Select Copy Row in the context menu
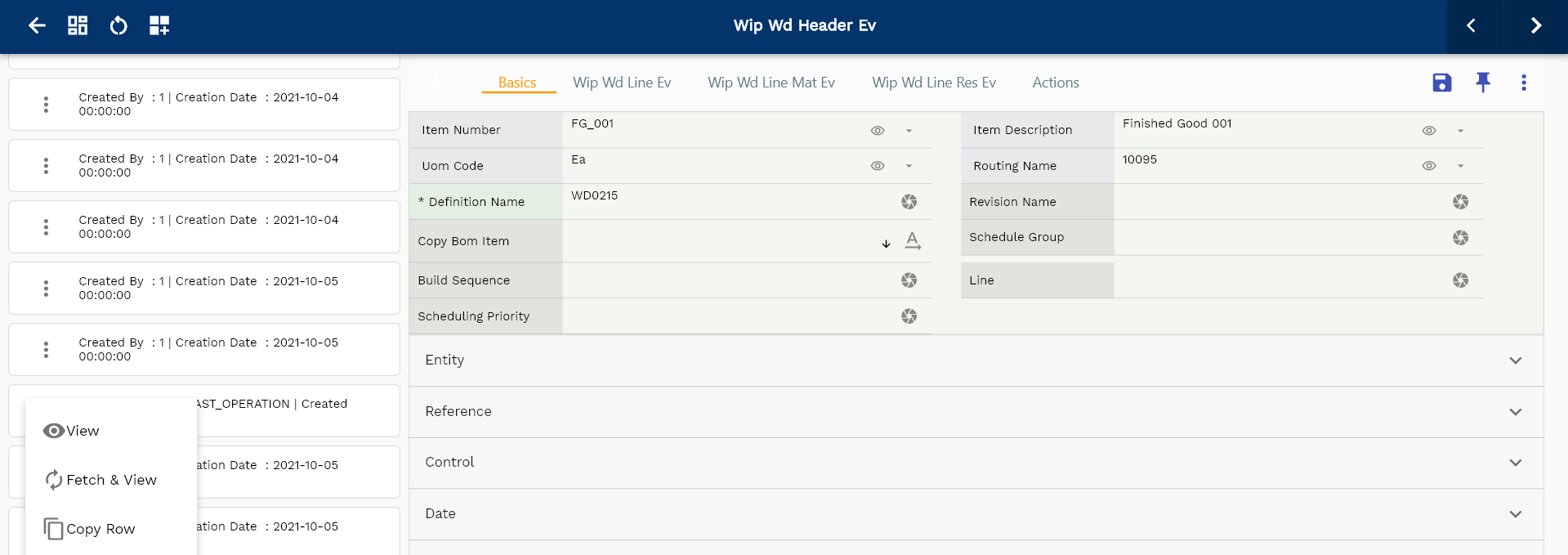This screenshot has height=555, width=1568. pyautogui.click(x=101, y=529)
